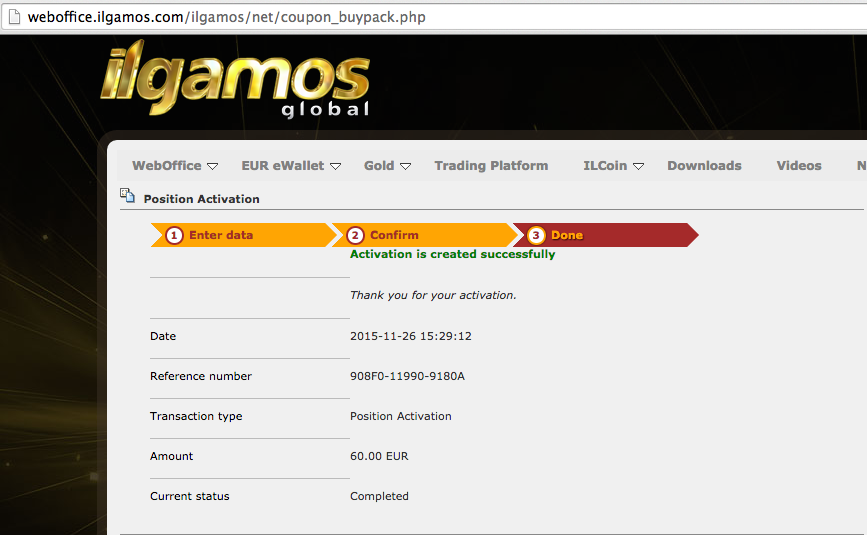Select step 2 Confirm

pos(424,235)
